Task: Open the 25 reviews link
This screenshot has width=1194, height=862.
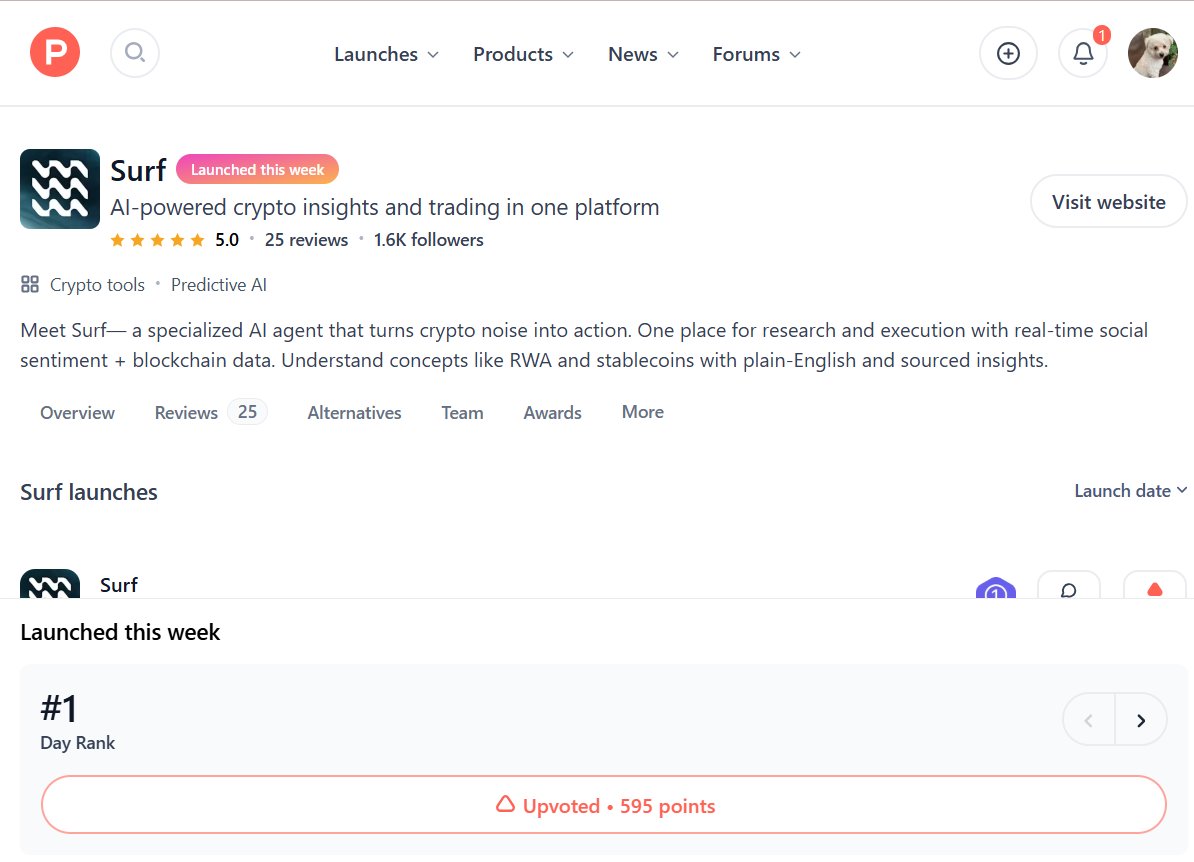Action: coord(306,240)
